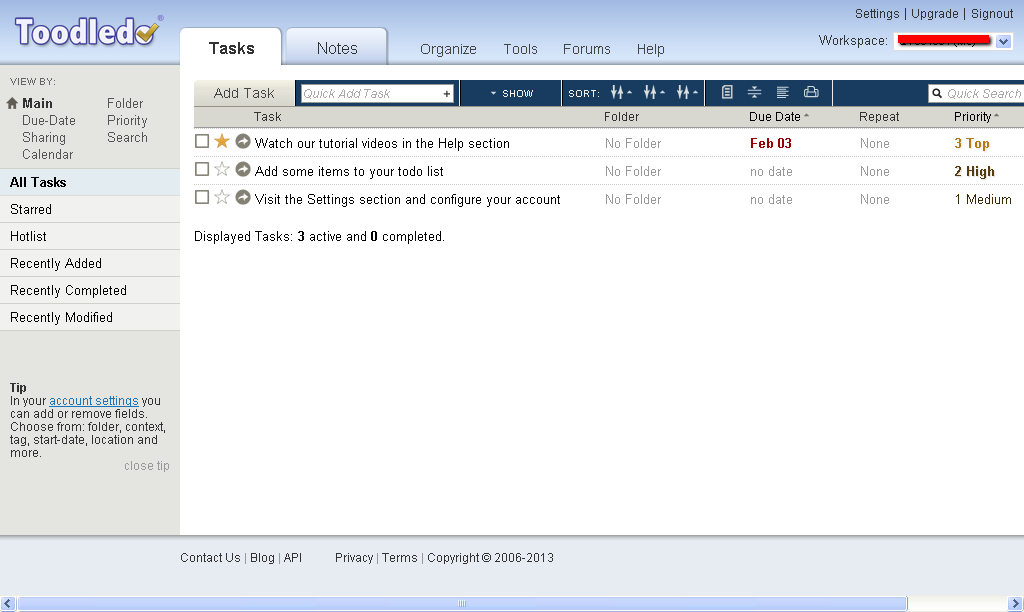Click the printer icon in toolbar

click(x=811, y=92)
